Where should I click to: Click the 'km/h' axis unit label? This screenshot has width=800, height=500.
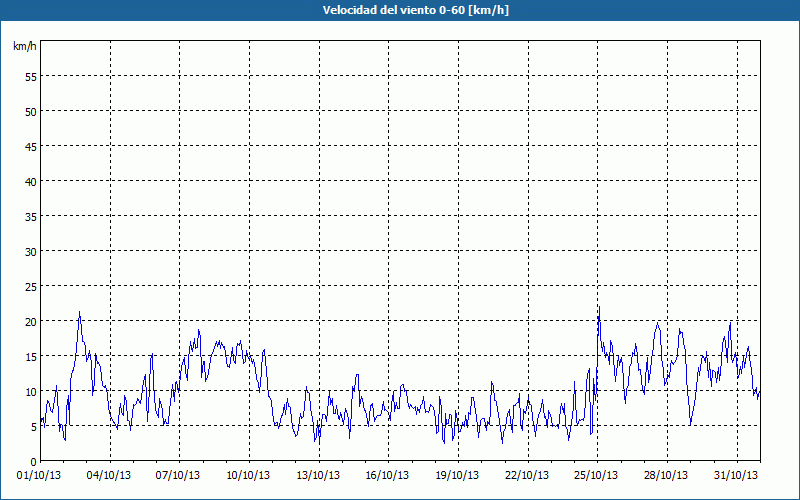pos(24,46)
